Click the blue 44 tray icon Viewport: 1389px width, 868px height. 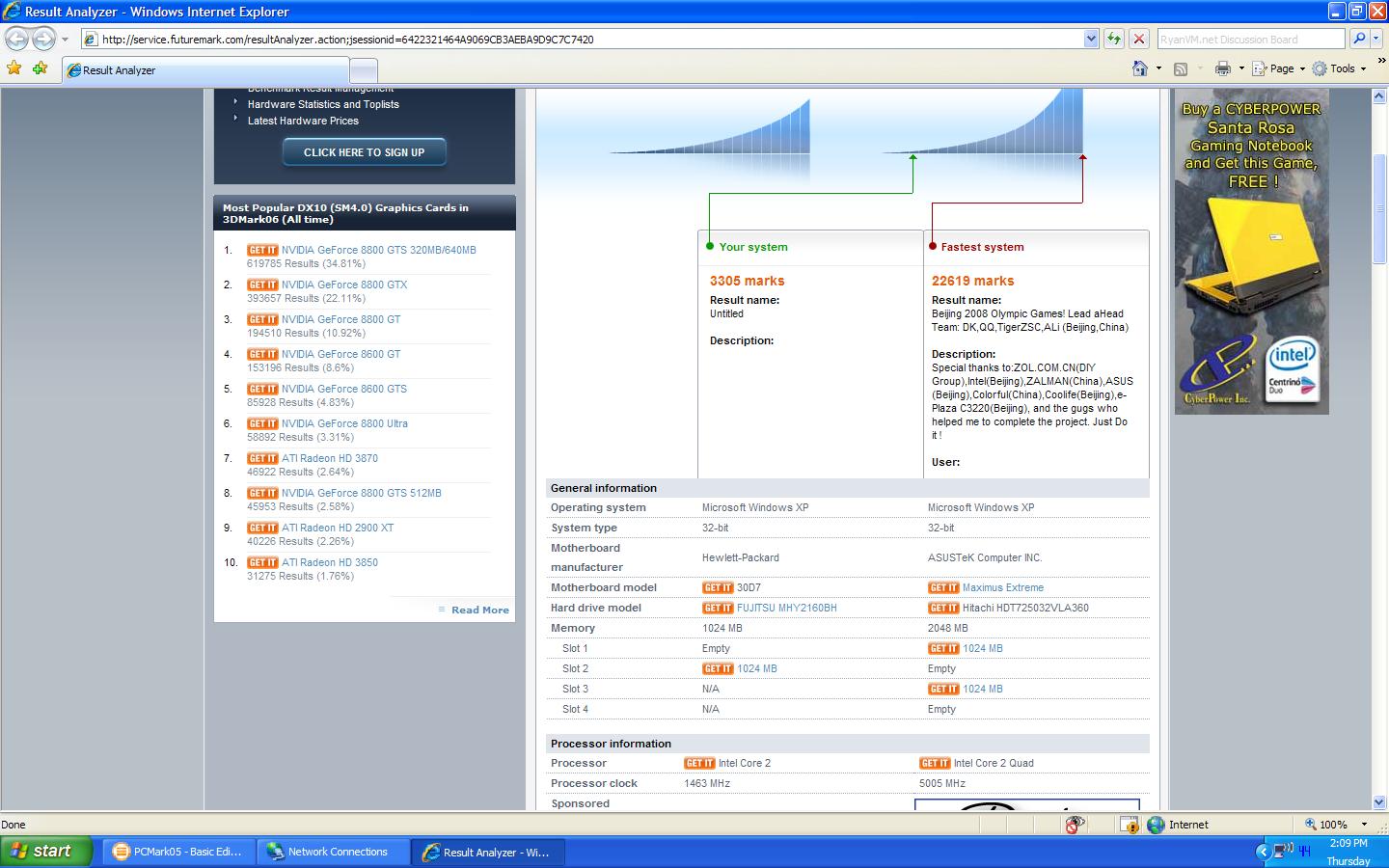point(1305,851)
